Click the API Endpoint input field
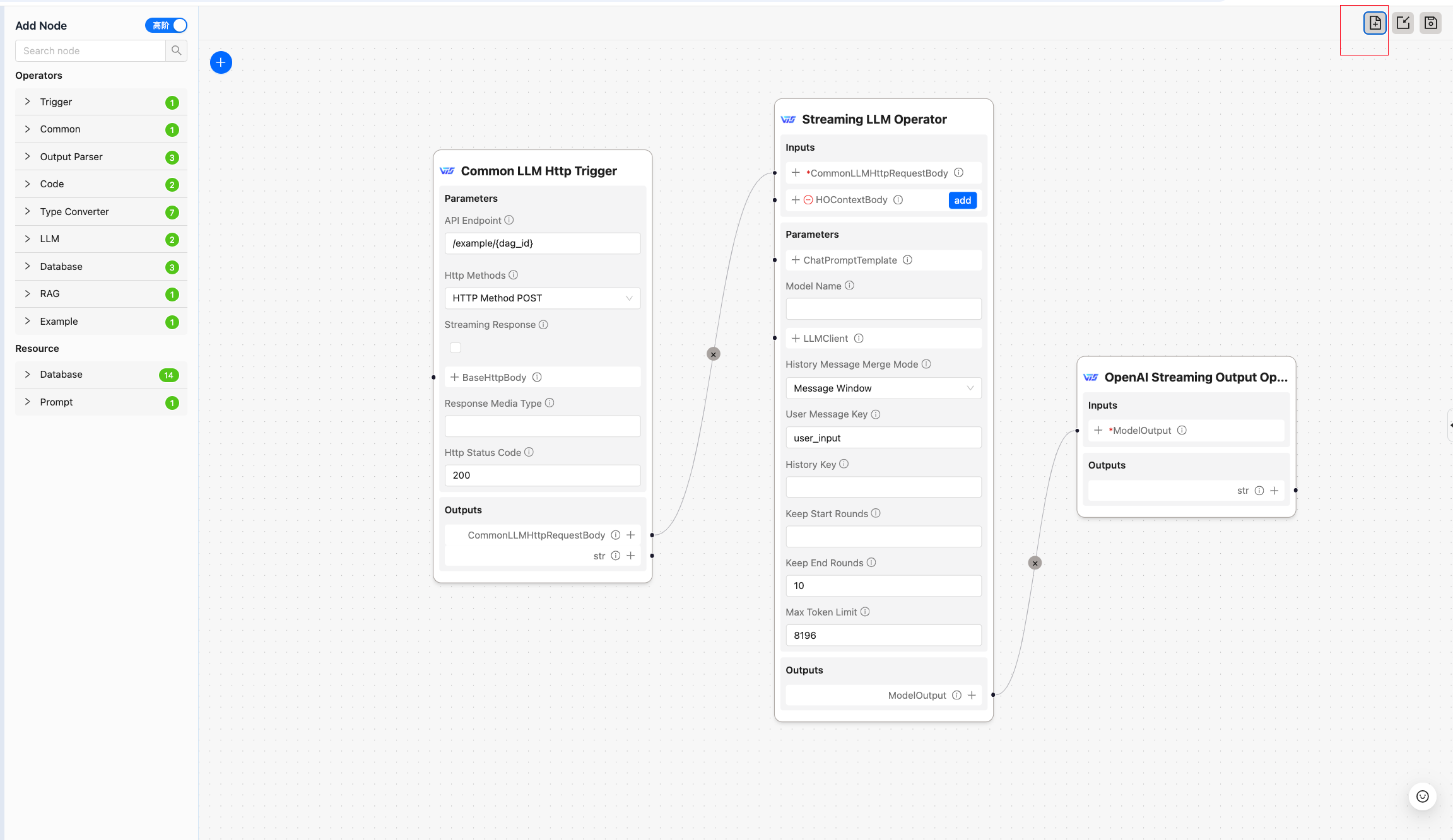The width and height of the screenshot is (1453, 840). [x=542, y=243]
